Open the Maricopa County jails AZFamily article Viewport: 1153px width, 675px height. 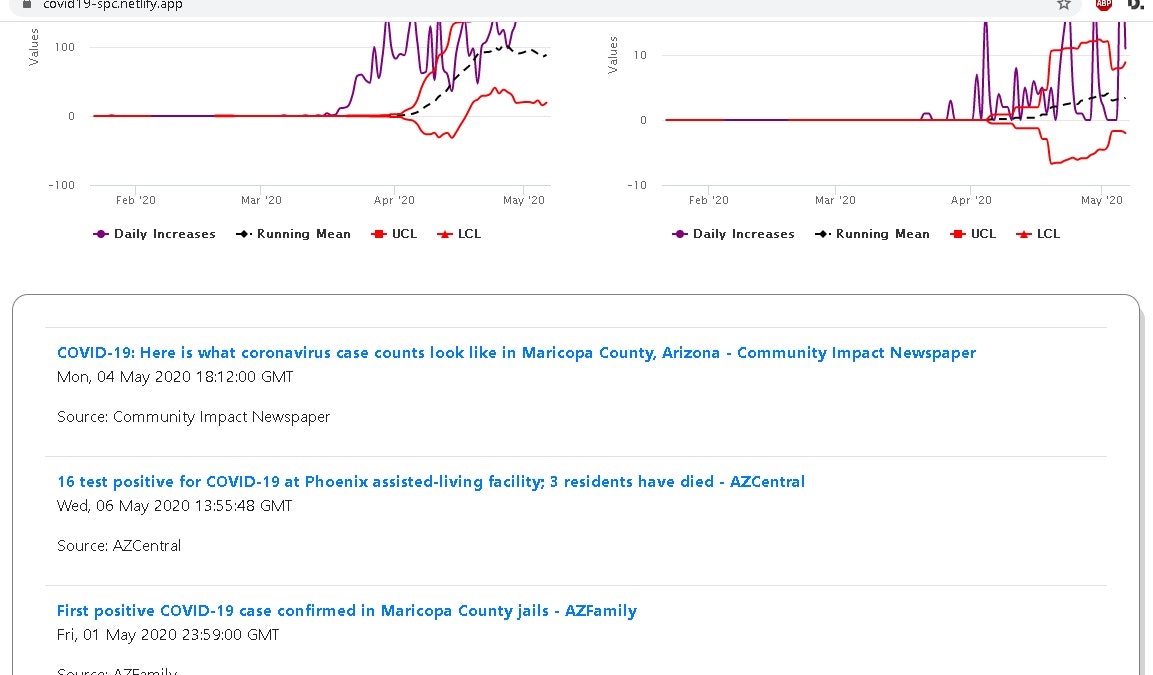coord(346,610)
